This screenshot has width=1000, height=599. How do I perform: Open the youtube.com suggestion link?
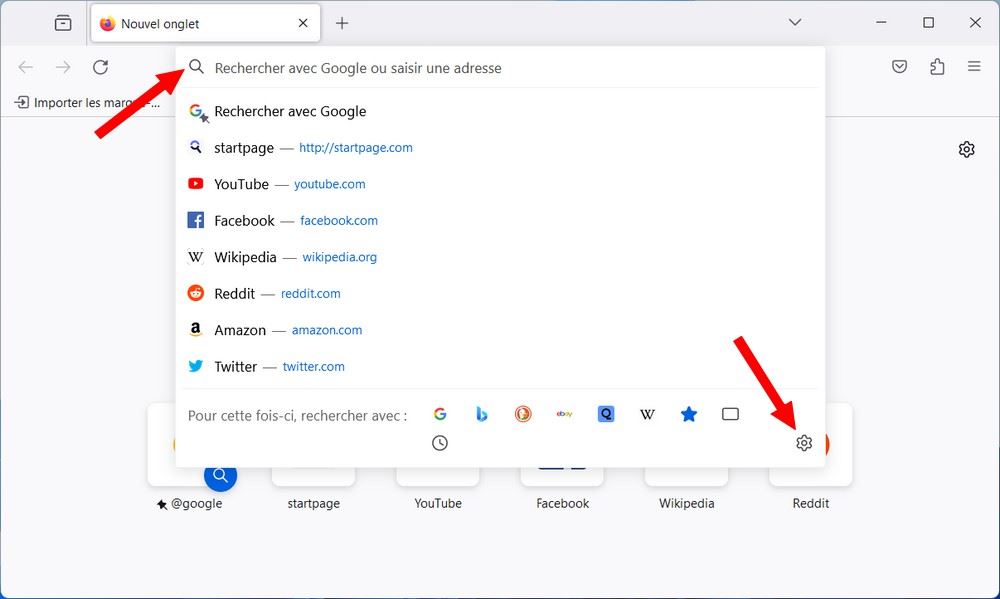(330, 183)
